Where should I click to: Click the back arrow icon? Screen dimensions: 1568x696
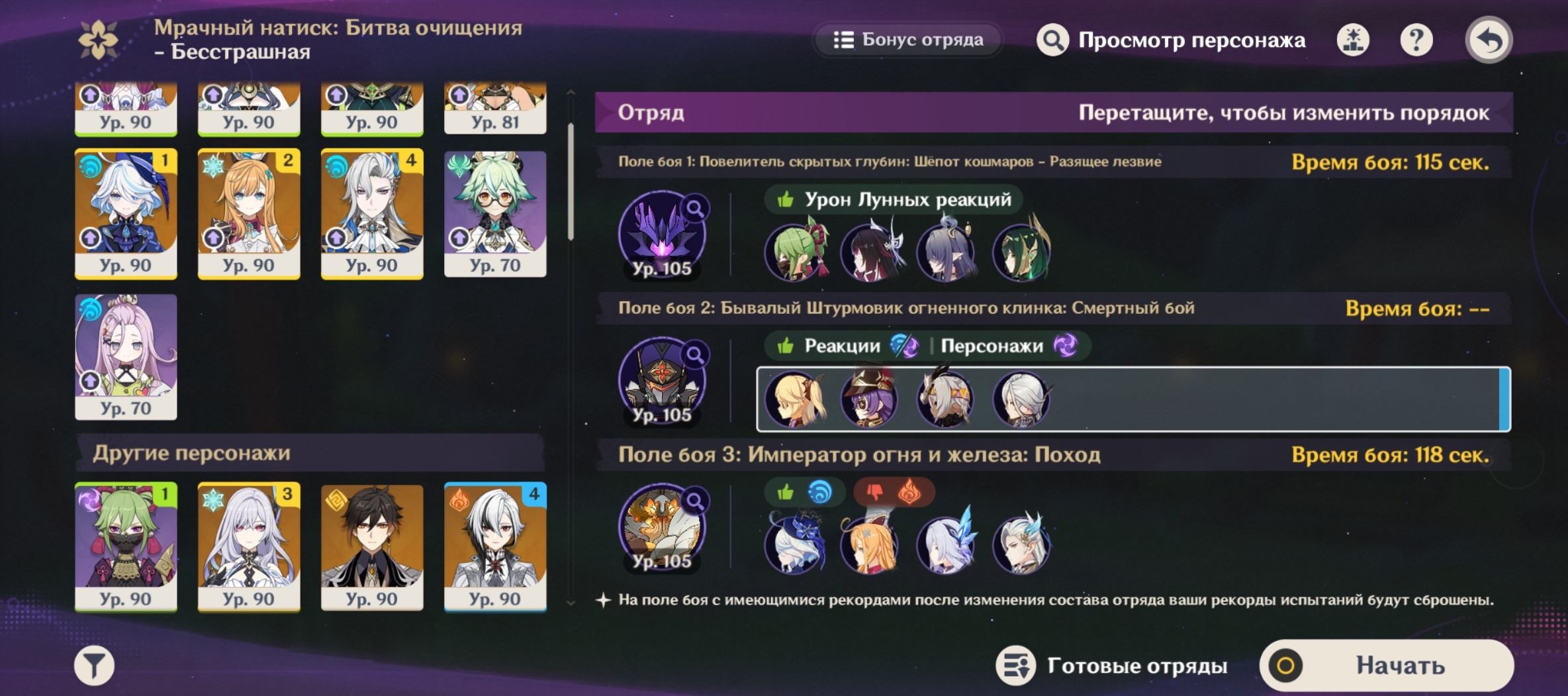tap(1489, 40)
